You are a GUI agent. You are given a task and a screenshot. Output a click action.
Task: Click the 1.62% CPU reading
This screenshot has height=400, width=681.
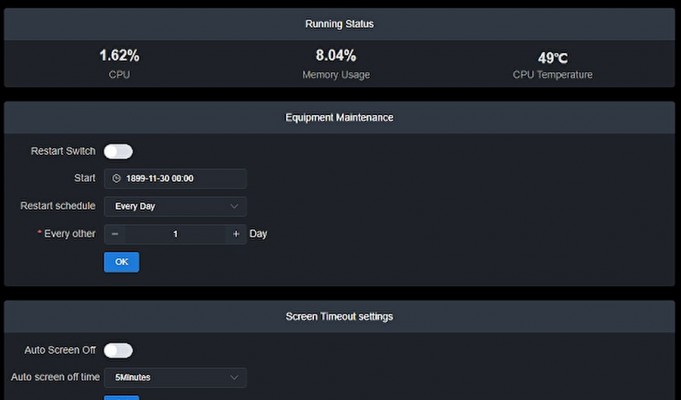tap(119, 56)
